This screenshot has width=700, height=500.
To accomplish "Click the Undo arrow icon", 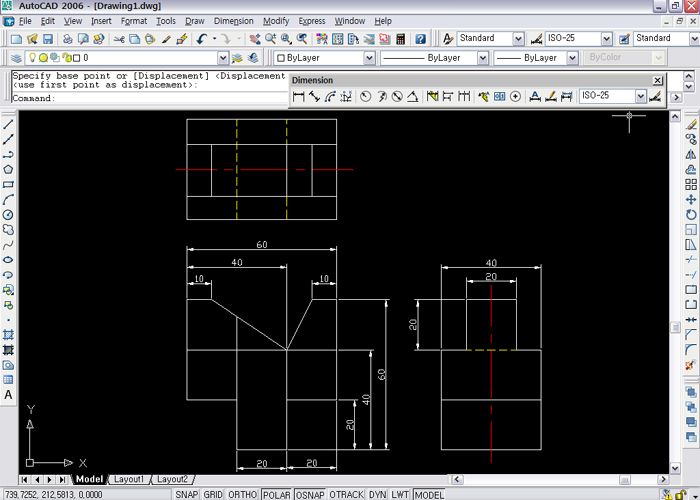I will point(201,39).
